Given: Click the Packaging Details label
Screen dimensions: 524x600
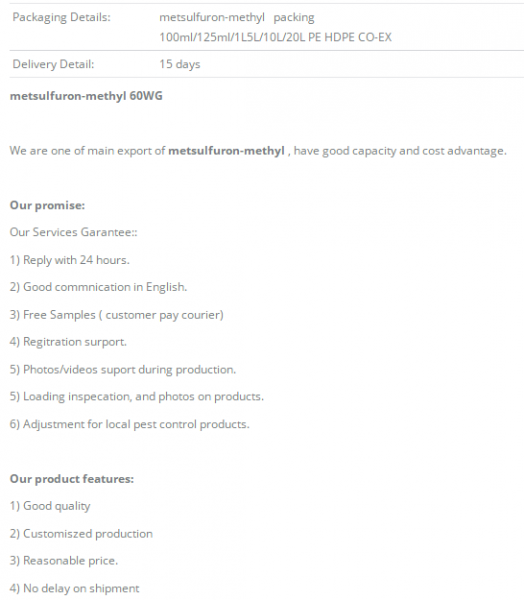Looking at the screenshot, I should (61, 17).
